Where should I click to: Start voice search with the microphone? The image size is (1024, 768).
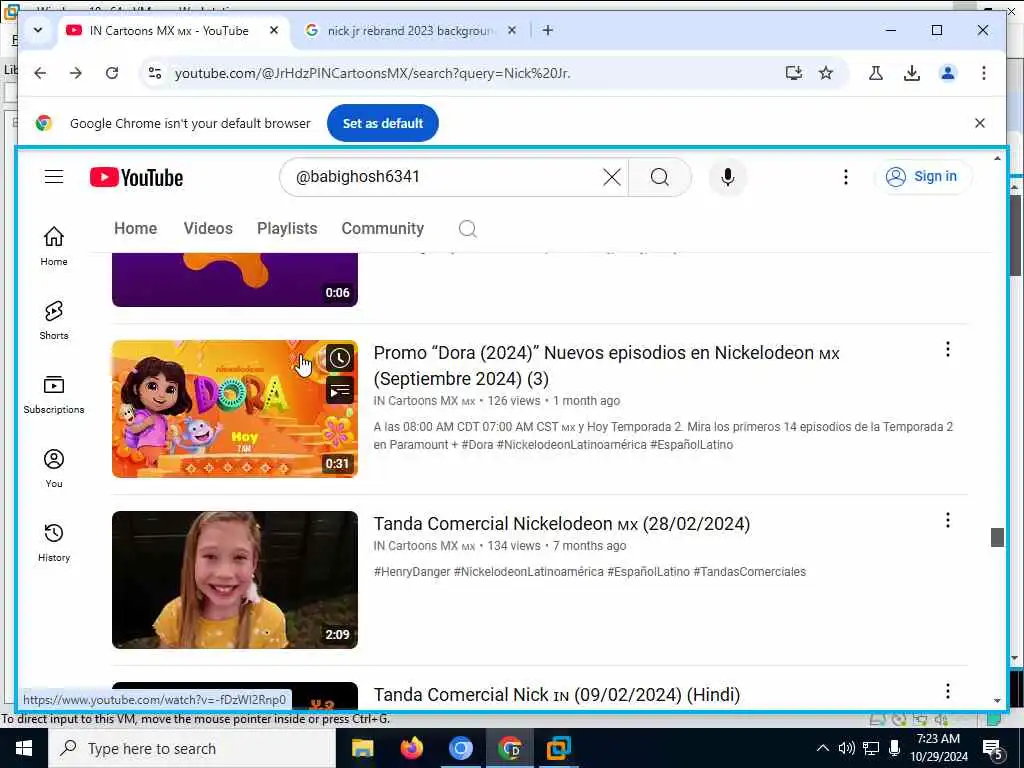point(728,177)
